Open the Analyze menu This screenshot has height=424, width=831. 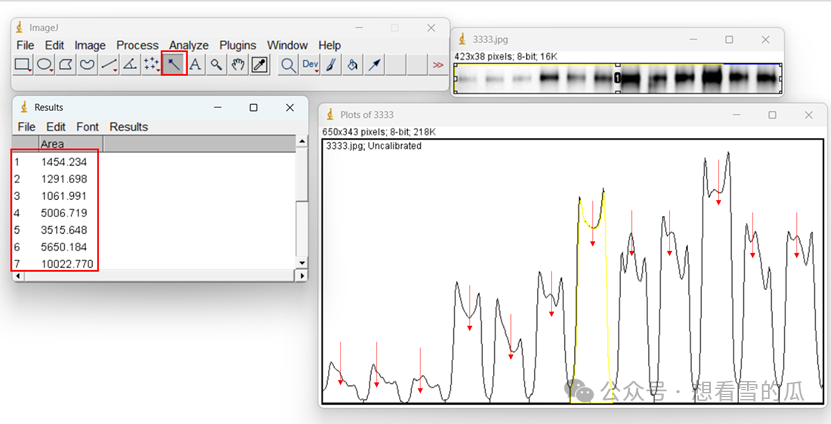(189, 45)
